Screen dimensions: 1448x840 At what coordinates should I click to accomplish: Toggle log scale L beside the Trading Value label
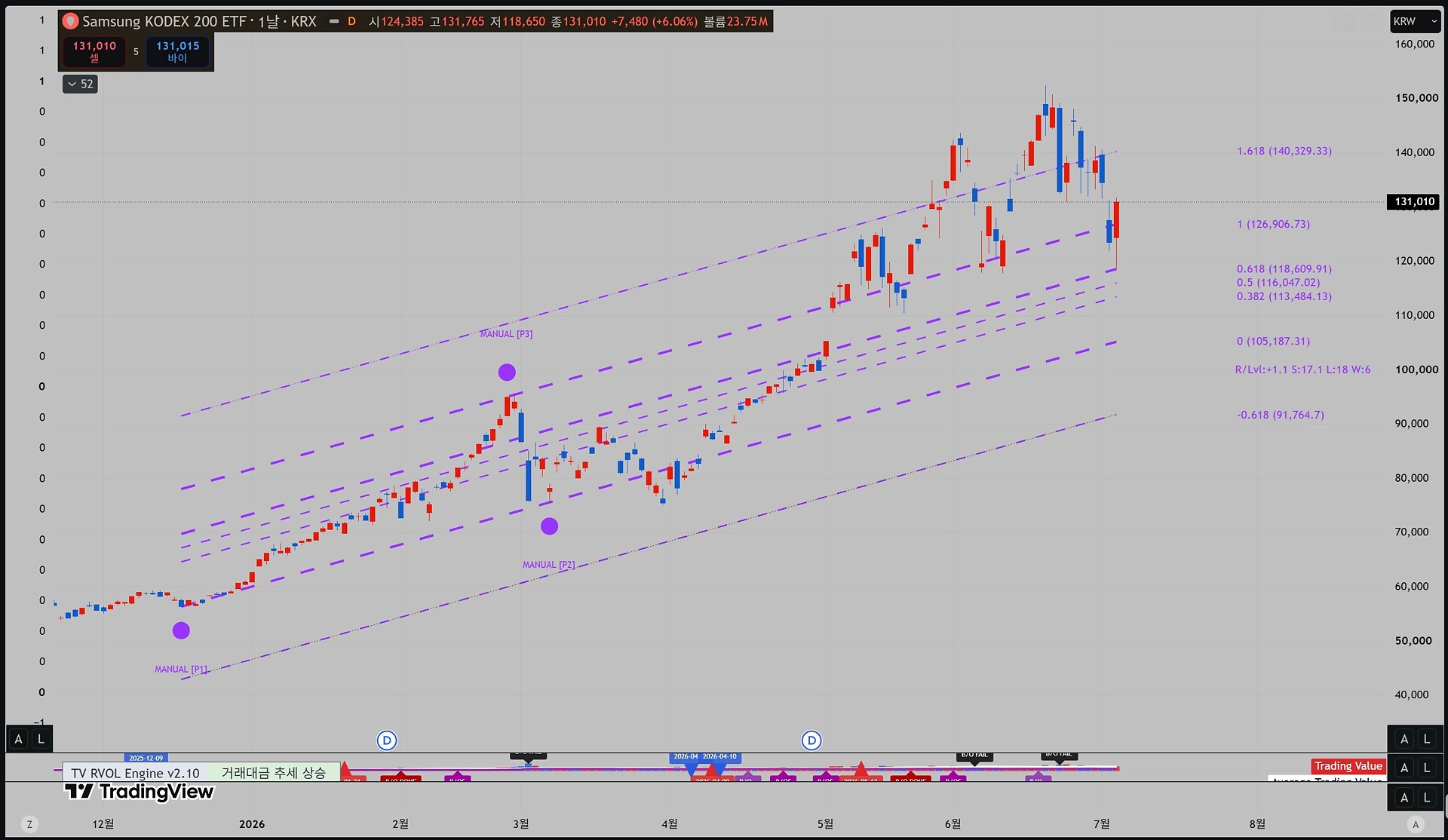(x=1427, y=768)
